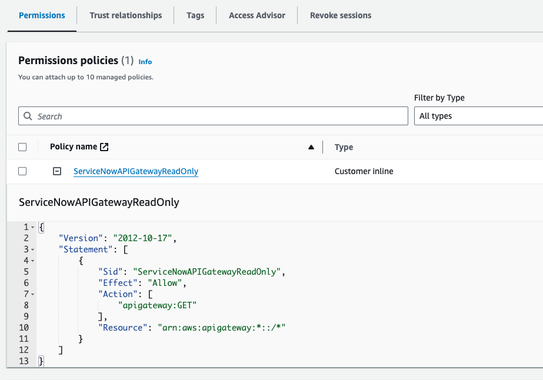Fold the Action array at line 7
The image size is (543, 380).
(x=33, y=294)
